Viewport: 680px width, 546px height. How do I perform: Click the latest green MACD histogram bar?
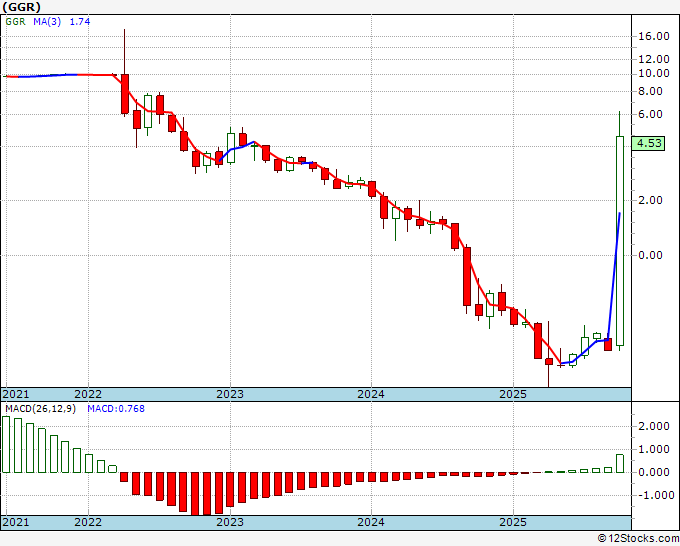click(620, 464)
